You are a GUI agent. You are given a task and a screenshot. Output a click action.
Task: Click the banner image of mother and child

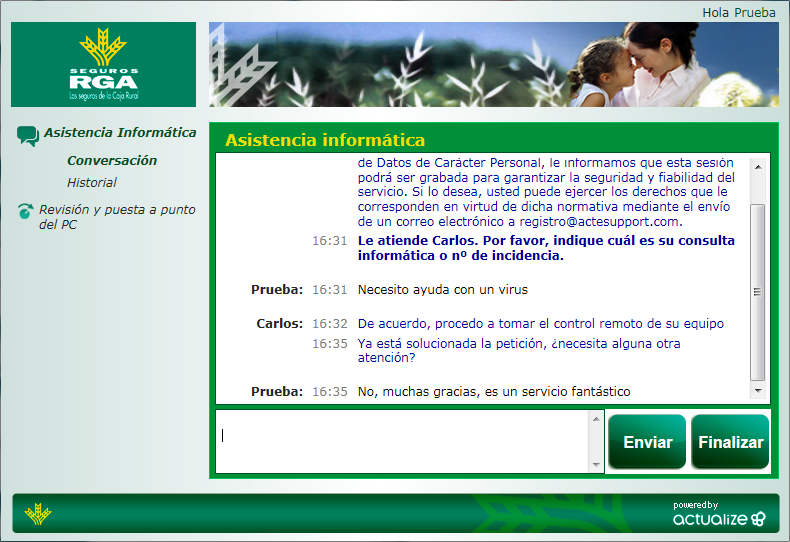coord(494,64)
